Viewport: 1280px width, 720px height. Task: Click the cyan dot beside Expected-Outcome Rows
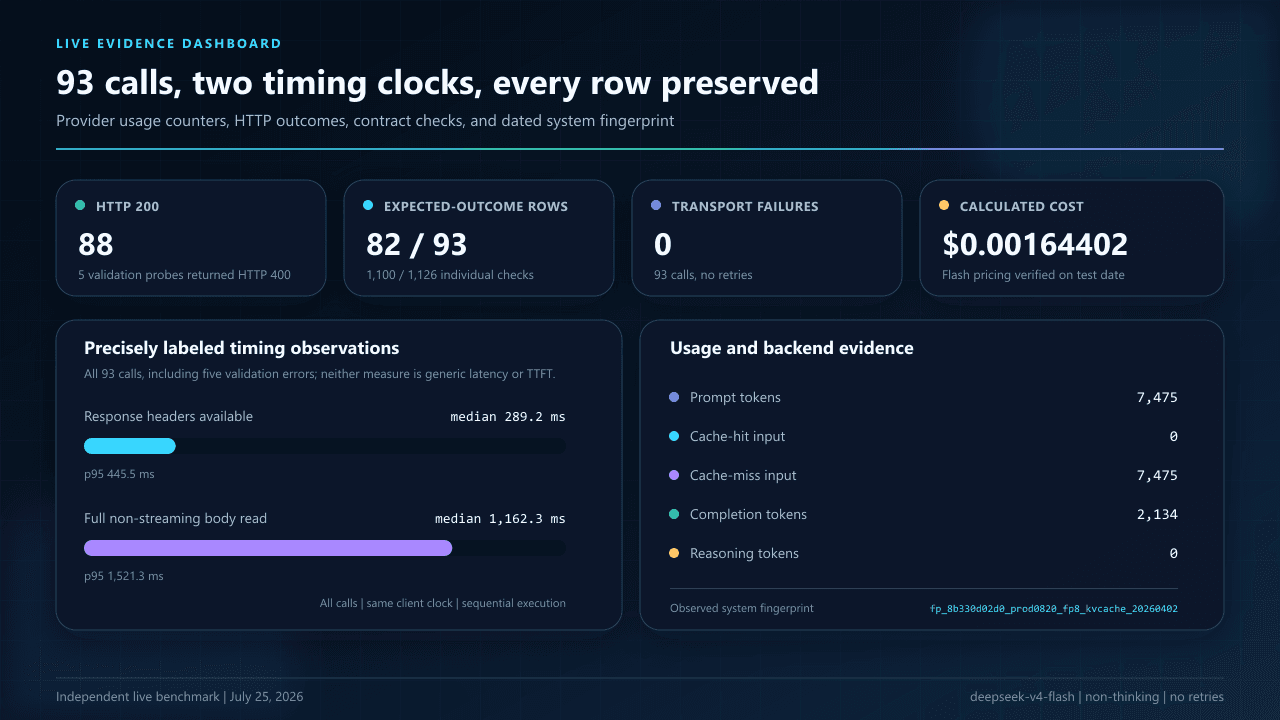pyautogui.click(x=368, y=206)
